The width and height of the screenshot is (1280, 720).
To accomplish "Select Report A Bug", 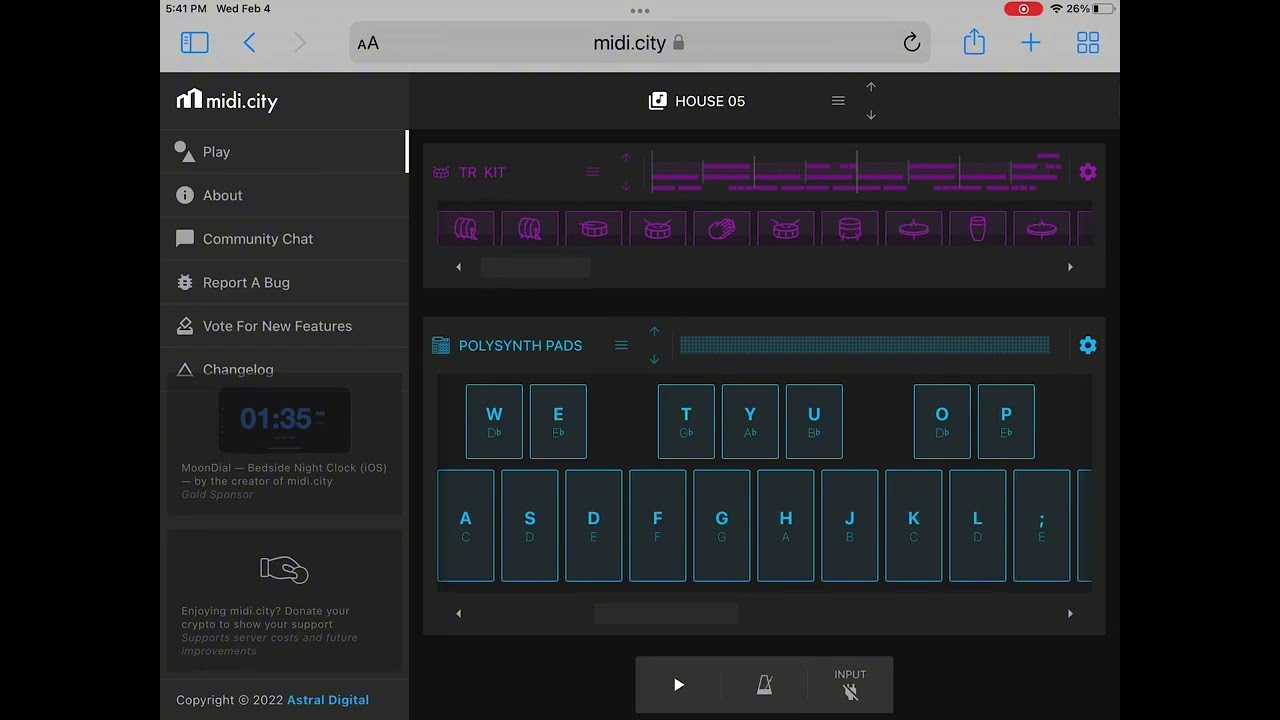I will click(x=284, y=282).
